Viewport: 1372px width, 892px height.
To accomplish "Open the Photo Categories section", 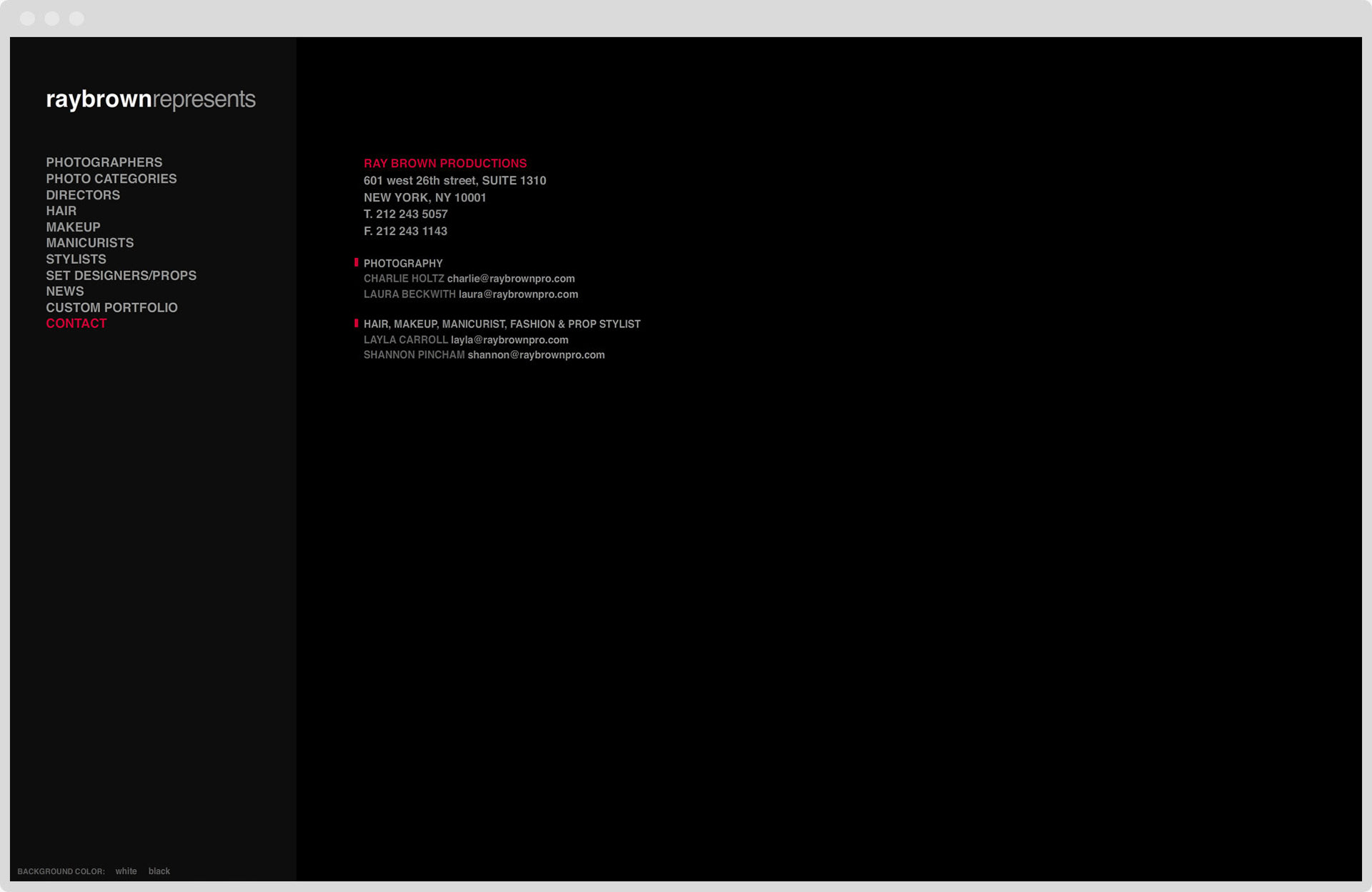I will click(x=111, y=179).
